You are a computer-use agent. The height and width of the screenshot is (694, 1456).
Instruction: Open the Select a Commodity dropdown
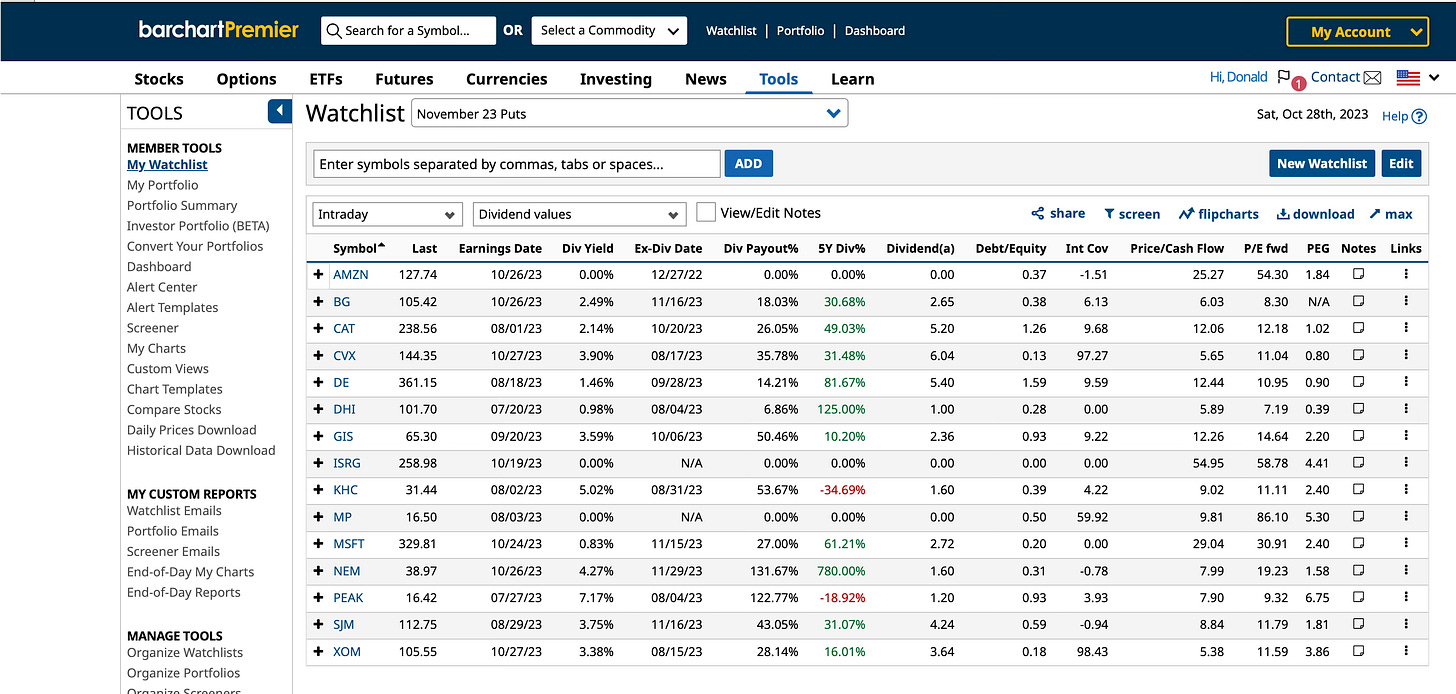click(609, 30)
